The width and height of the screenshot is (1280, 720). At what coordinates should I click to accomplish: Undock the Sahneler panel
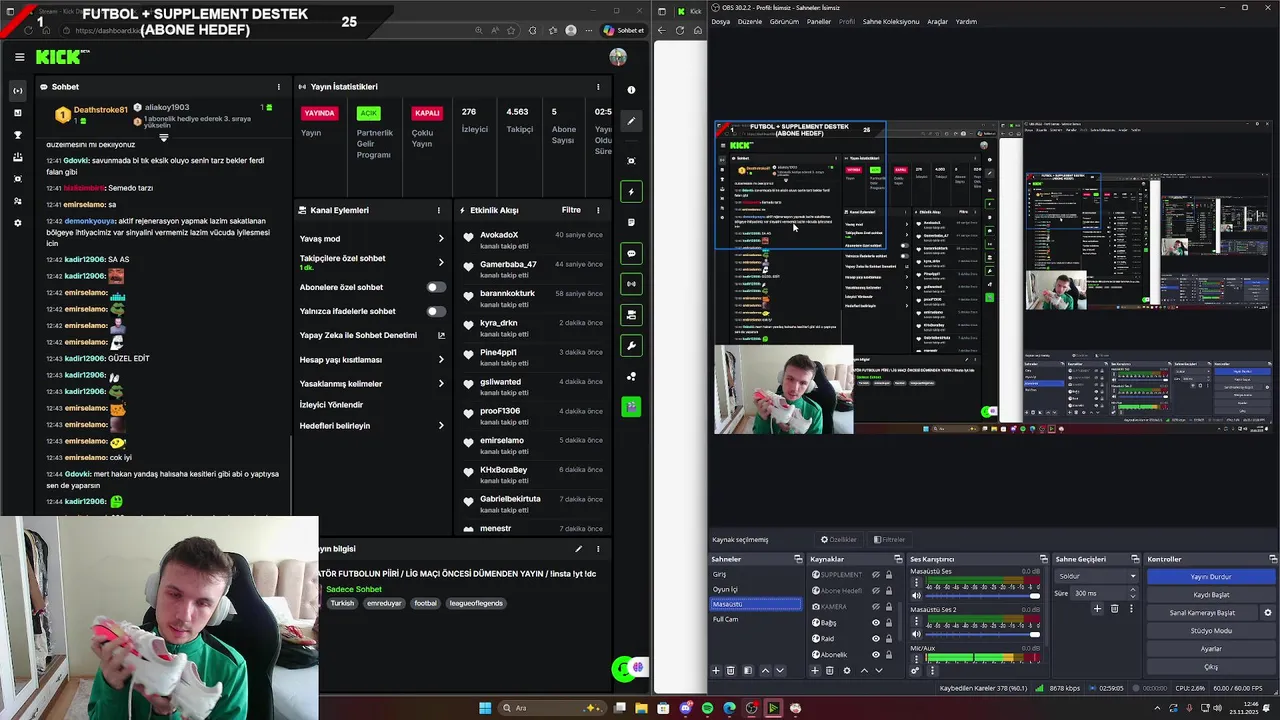coord(798,559)
